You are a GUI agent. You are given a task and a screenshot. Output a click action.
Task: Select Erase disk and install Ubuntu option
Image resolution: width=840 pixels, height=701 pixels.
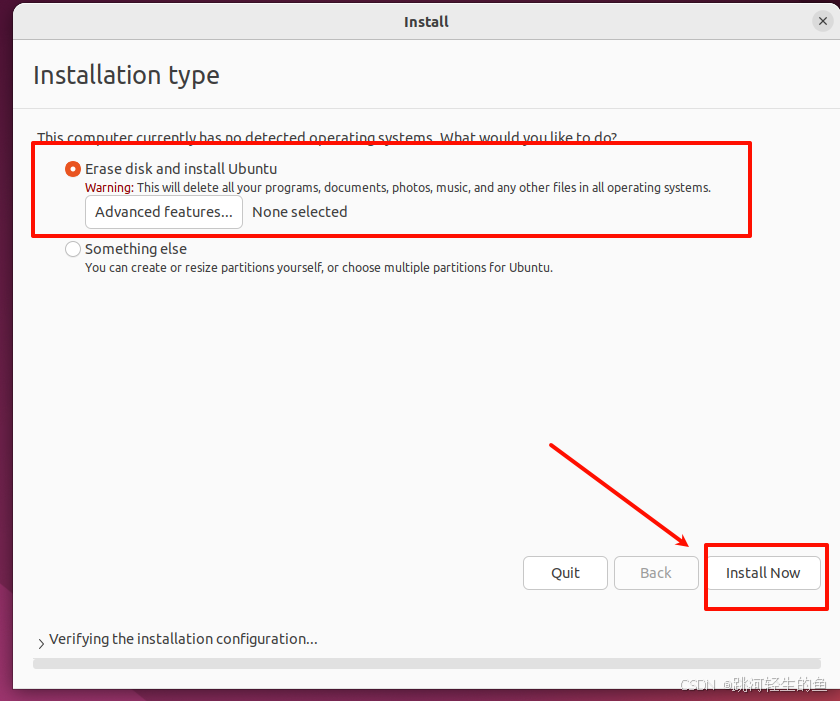coord(73,169)
